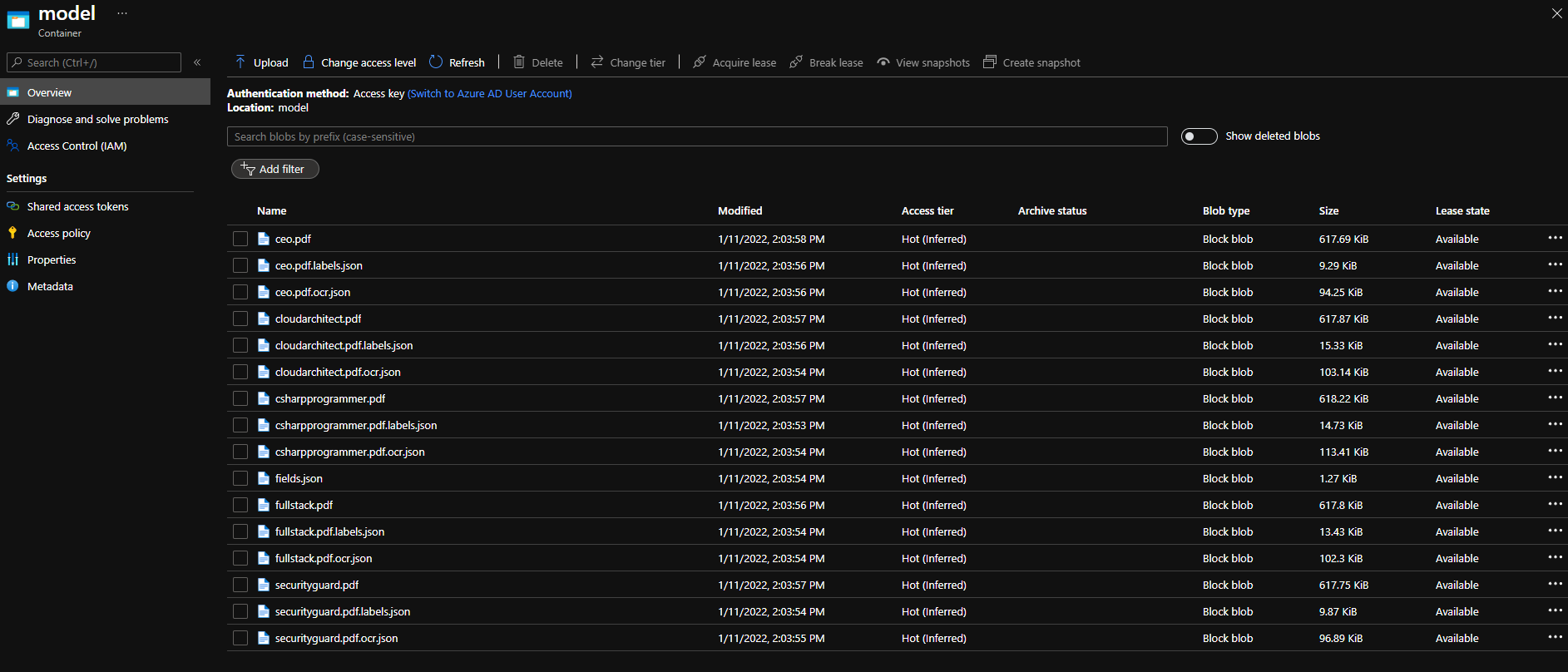Click the Shared access tokens link icon
Screen dimensions: 1568x672
point(12,206)
